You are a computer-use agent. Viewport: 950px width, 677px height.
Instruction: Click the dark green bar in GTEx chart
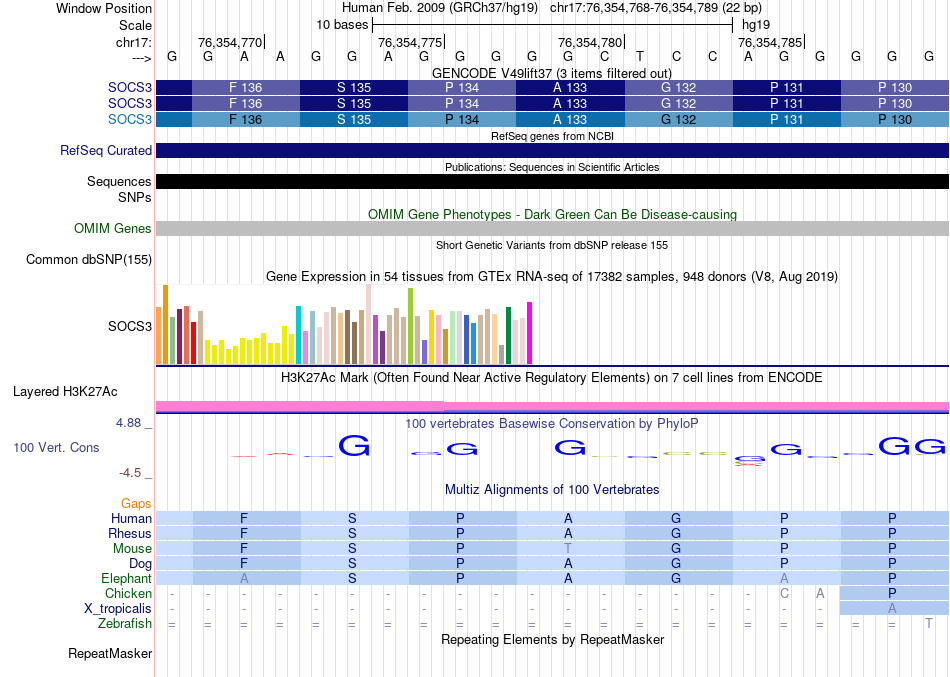pyautogui.click(x=508, y=335)
